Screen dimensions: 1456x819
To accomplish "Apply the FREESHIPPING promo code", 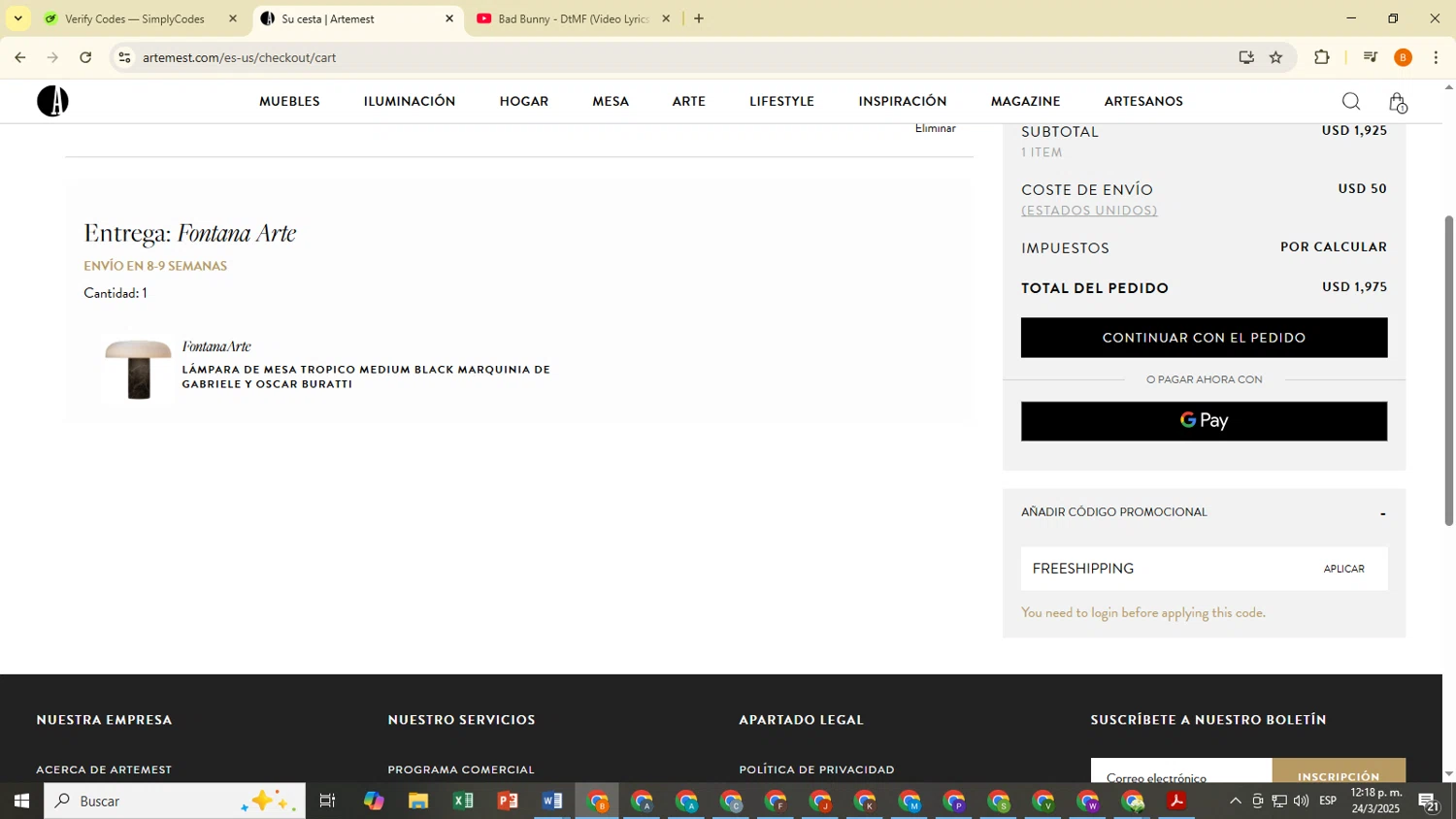I will pos(1343,569).
